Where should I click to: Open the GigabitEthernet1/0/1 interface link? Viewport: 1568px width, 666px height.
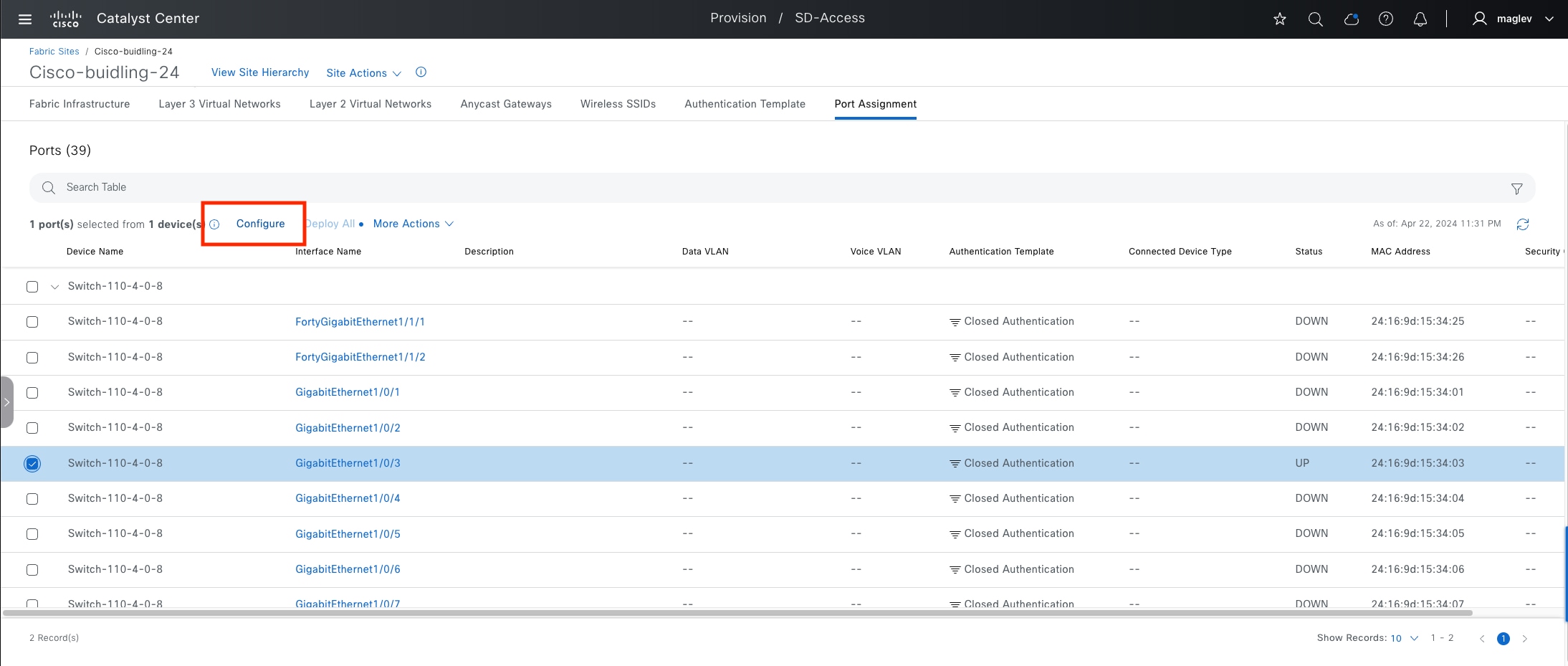click(x=348, y=392)
